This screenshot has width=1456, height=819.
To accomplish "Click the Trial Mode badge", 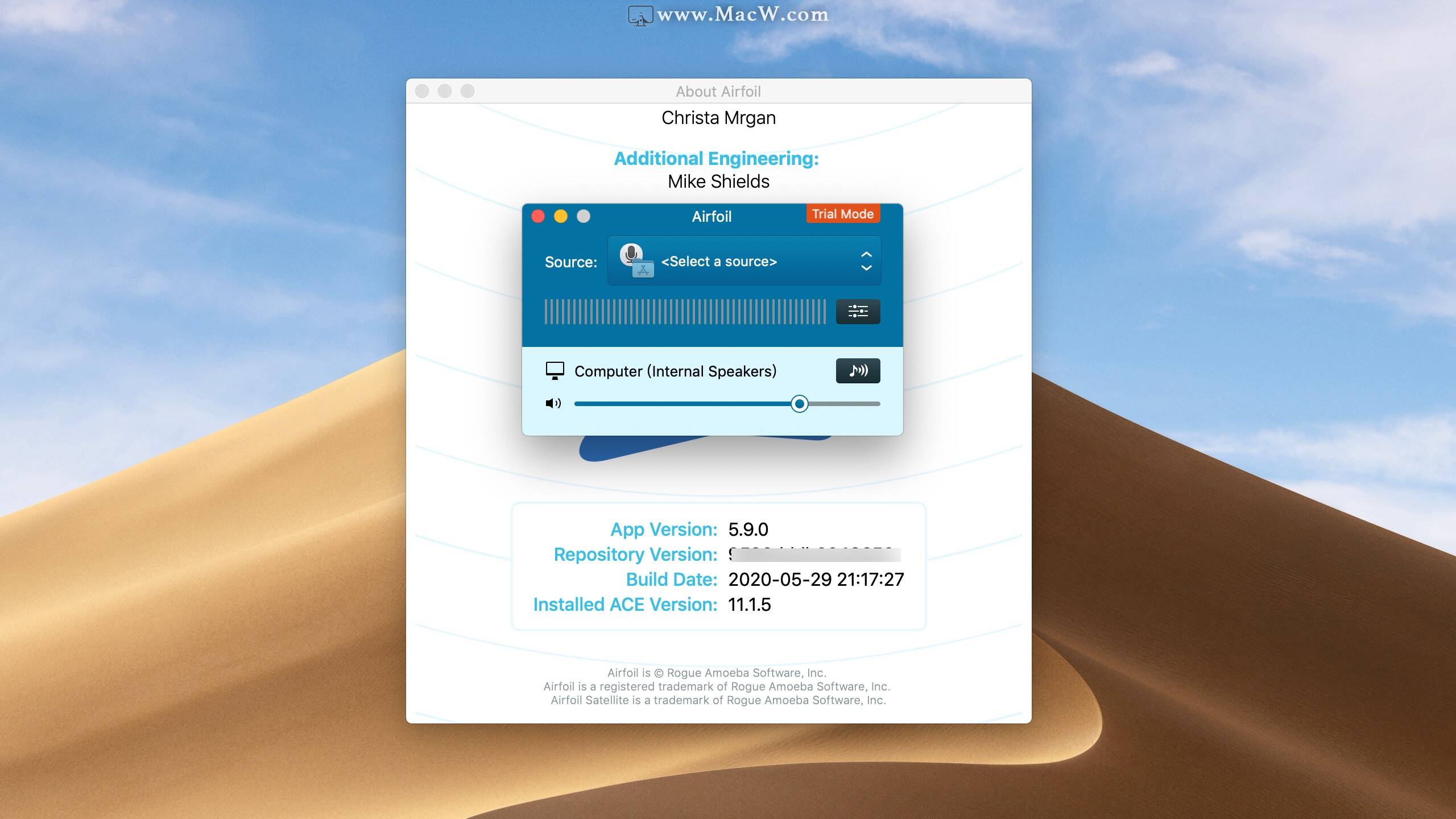I will [x=843, y=213].
